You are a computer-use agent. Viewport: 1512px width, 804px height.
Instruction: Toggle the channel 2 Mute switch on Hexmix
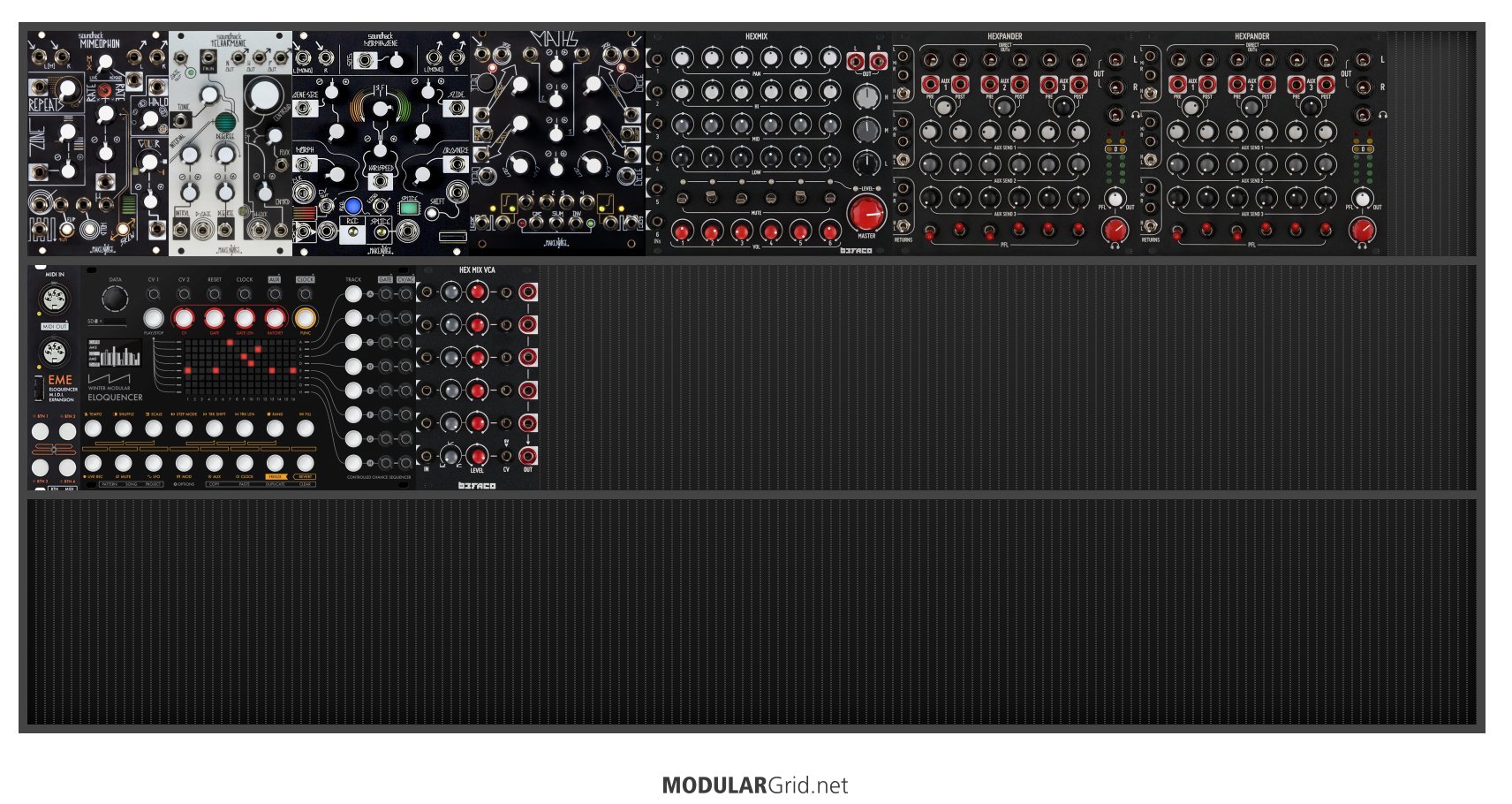[711, 196]
